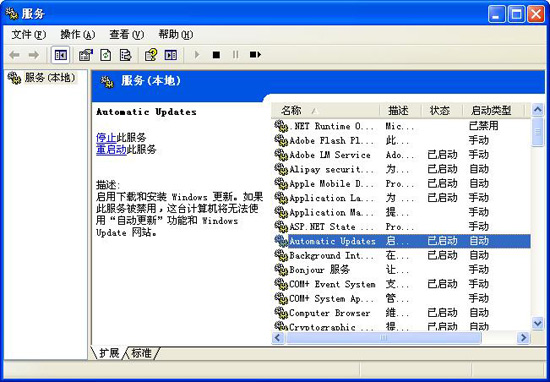
Task: Select the Application Ma... service row
Action: coord(402,212)
